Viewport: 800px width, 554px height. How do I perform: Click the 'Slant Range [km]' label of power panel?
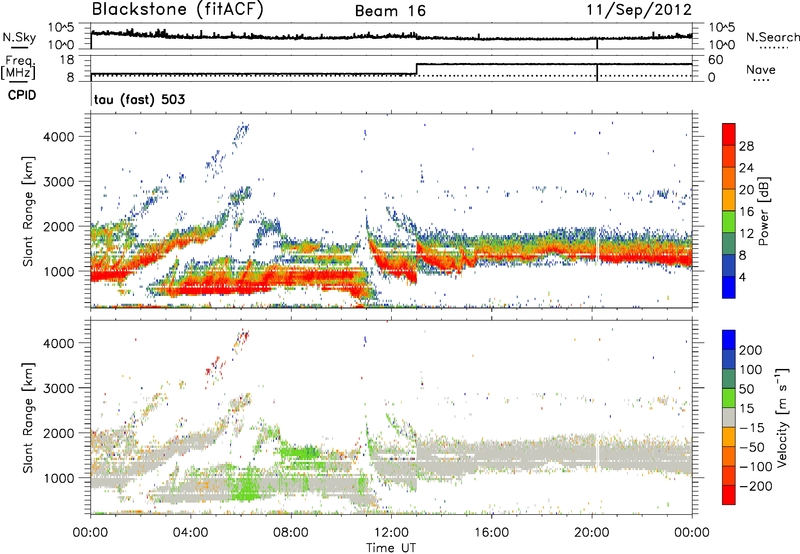coord(28,211)
